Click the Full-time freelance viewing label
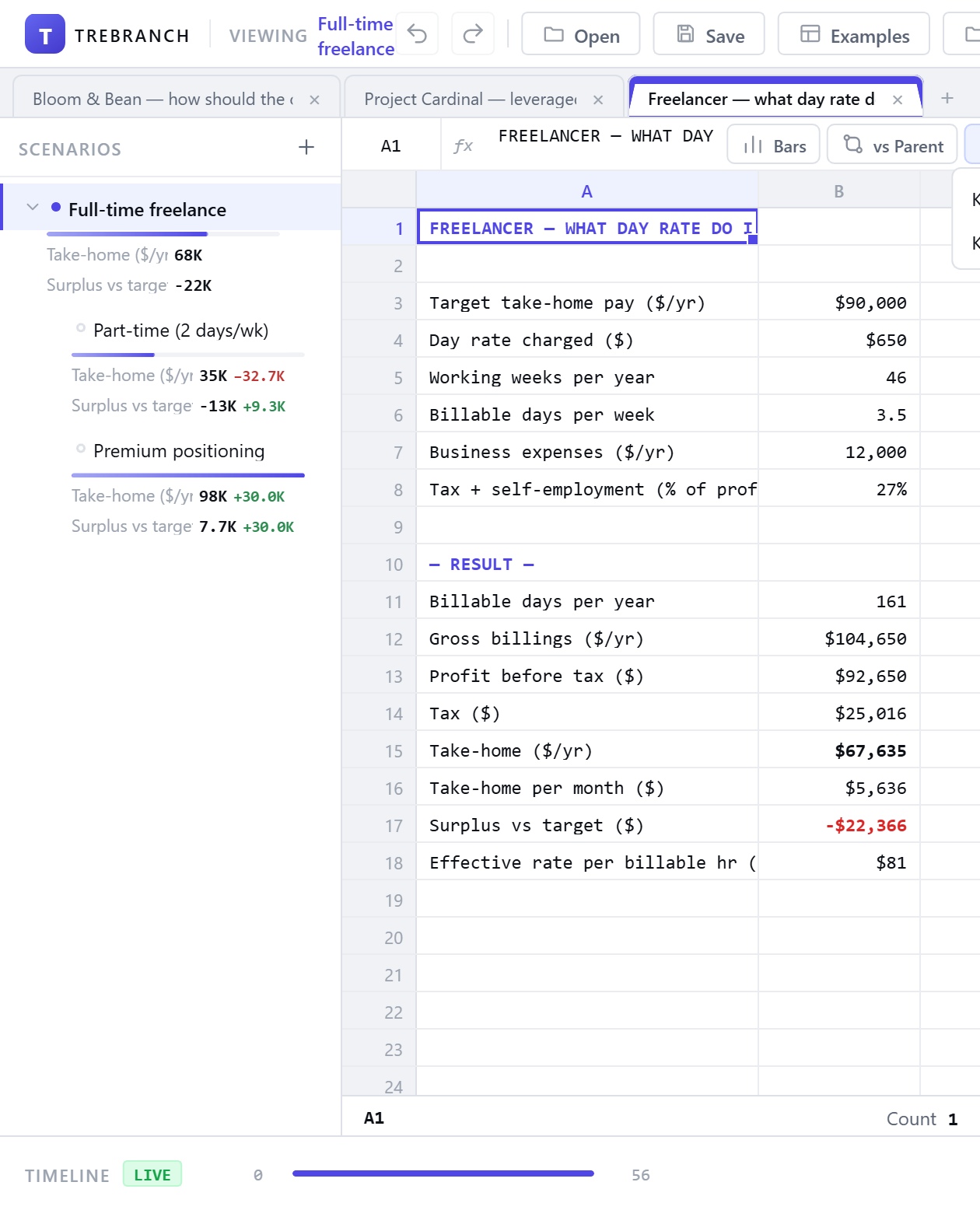This screenshot has height=1210, width=980. tap(356, 36)
